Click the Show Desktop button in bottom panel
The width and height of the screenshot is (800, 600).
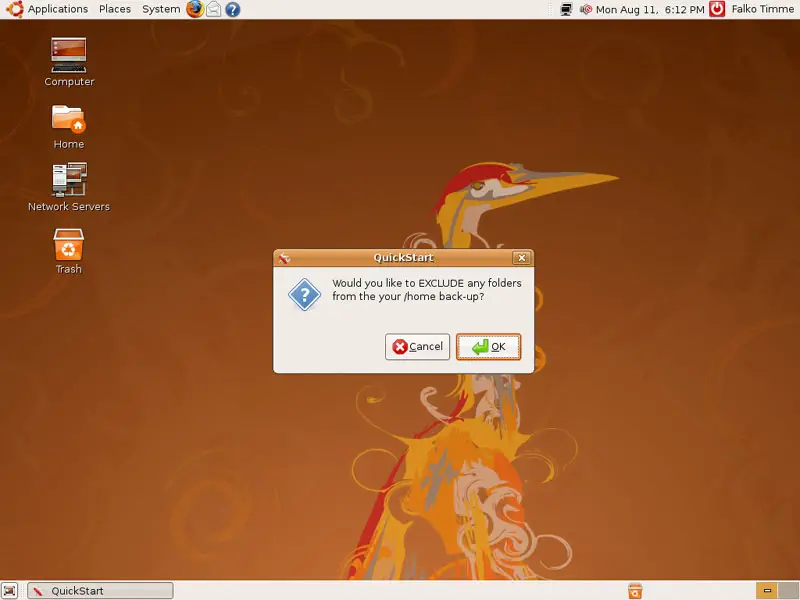point(10,591)
